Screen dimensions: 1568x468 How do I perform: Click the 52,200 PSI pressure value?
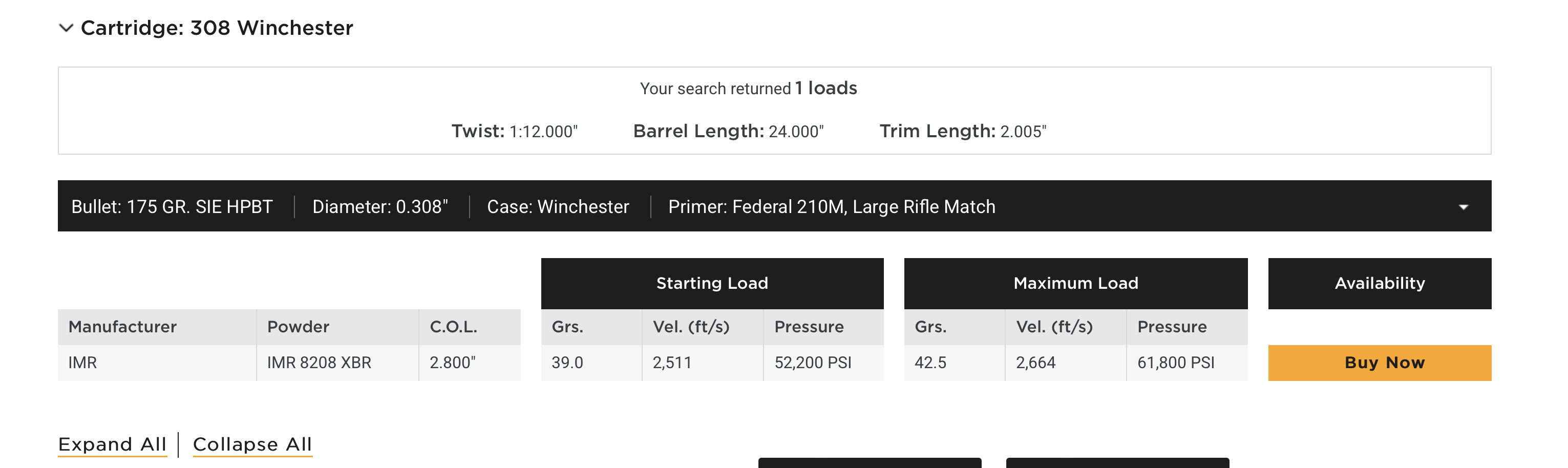[813, 363]
